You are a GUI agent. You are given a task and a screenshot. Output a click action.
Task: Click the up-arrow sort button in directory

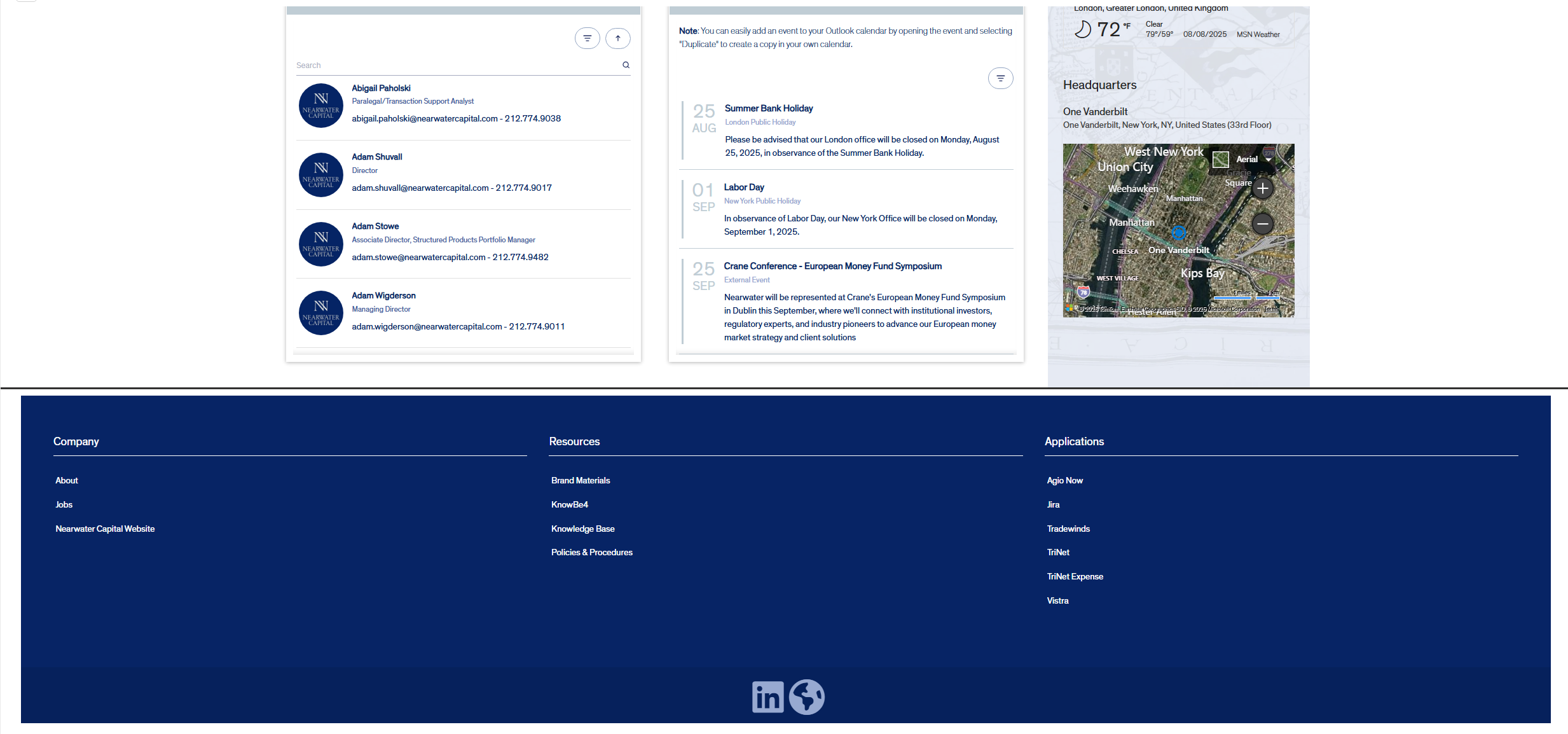coord(617,38)
